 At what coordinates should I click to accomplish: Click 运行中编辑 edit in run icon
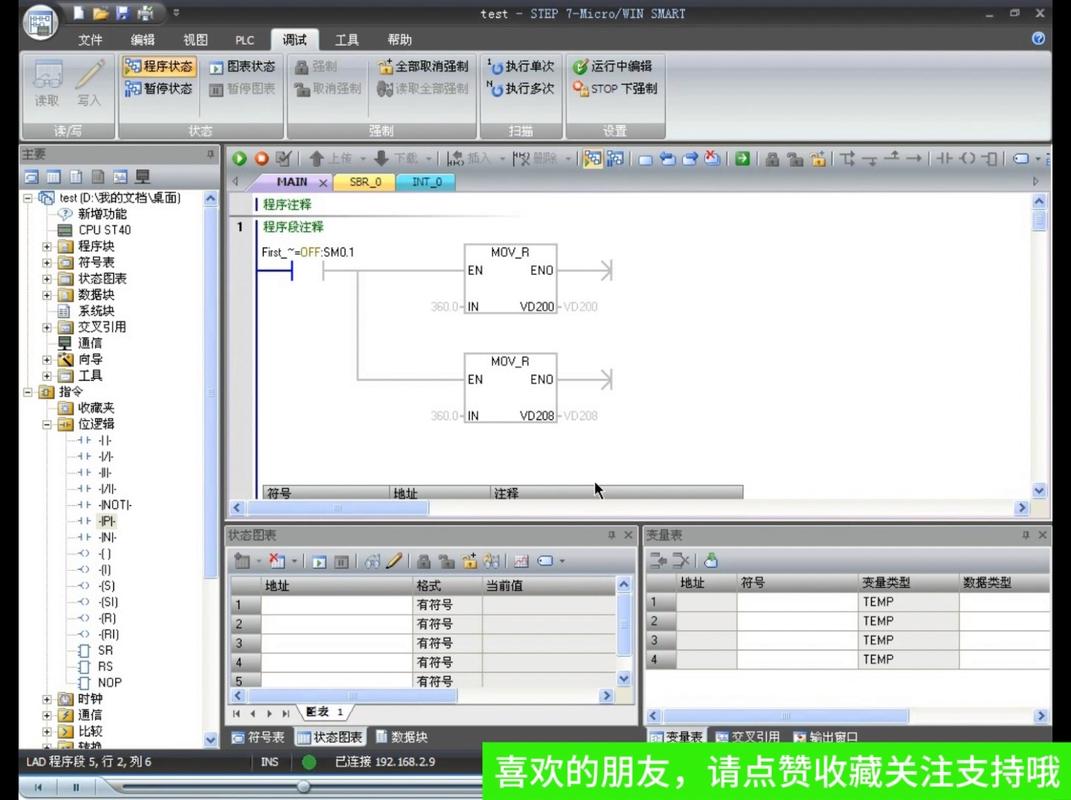click(612, 66)
